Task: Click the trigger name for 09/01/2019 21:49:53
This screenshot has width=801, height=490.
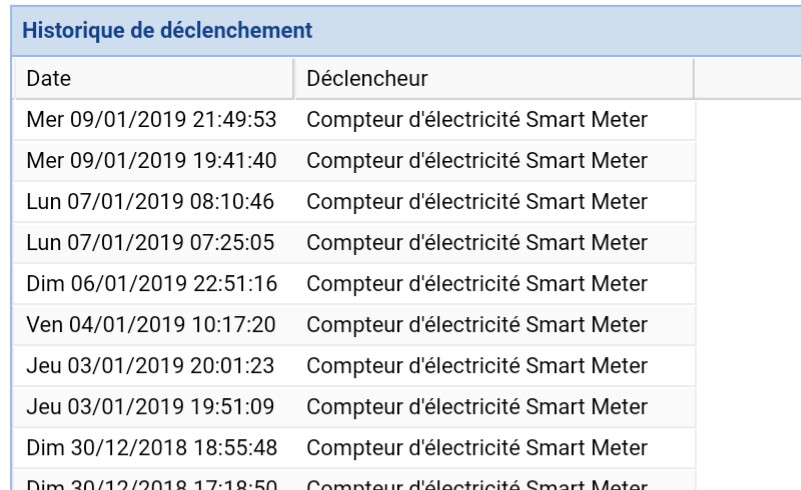Action: pos(477,121)
